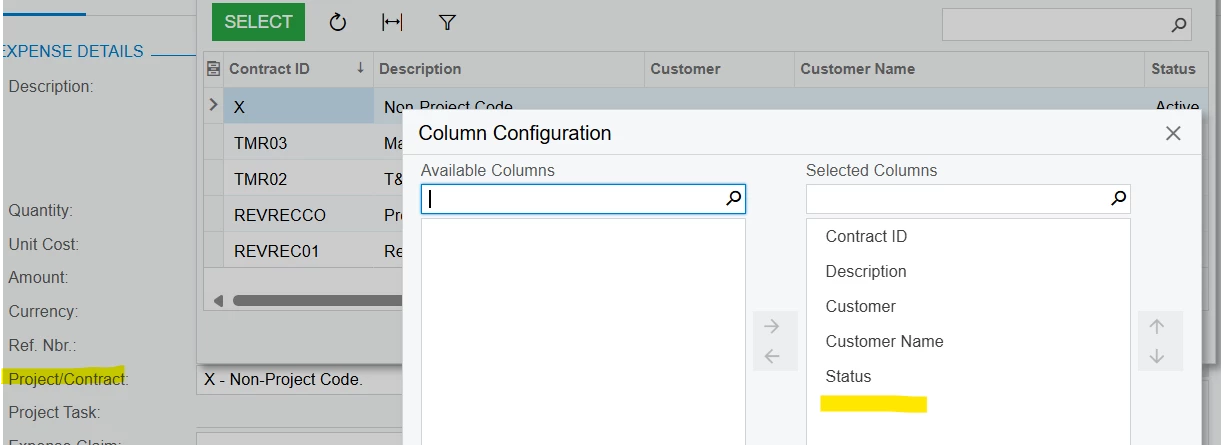Image resolution: width=1221 pixels, height=445 pixels.
Task: Select Customer Name in Selected Columns
Action: pos(884,341)
